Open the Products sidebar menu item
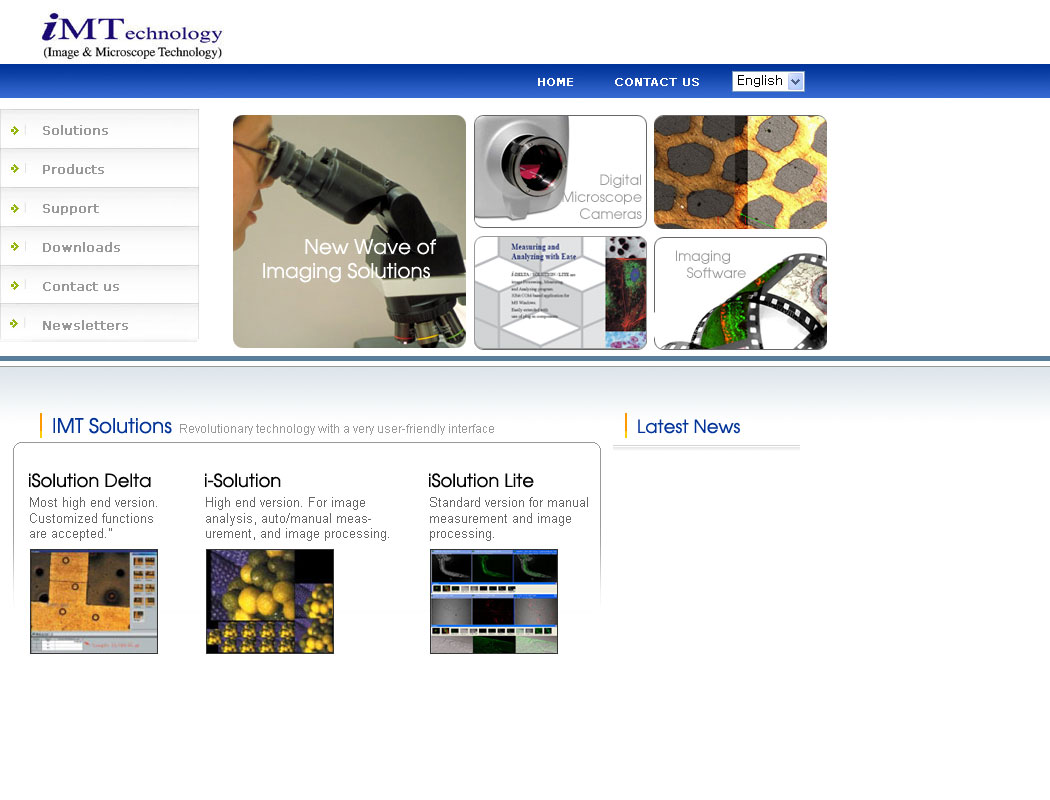 (x=99, y=169)
